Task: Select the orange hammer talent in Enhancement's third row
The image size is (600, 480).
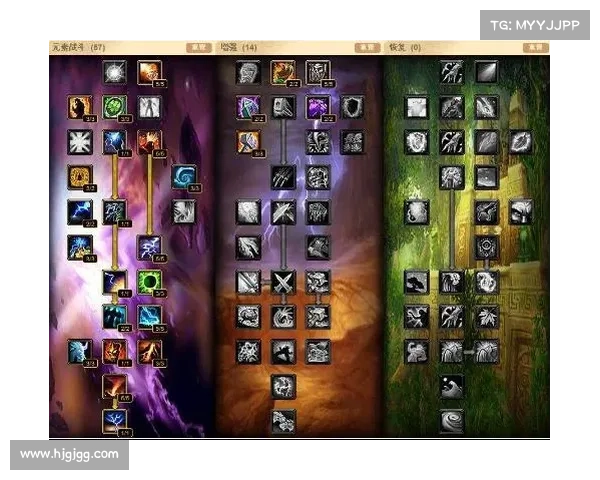Action: (248, 142)
